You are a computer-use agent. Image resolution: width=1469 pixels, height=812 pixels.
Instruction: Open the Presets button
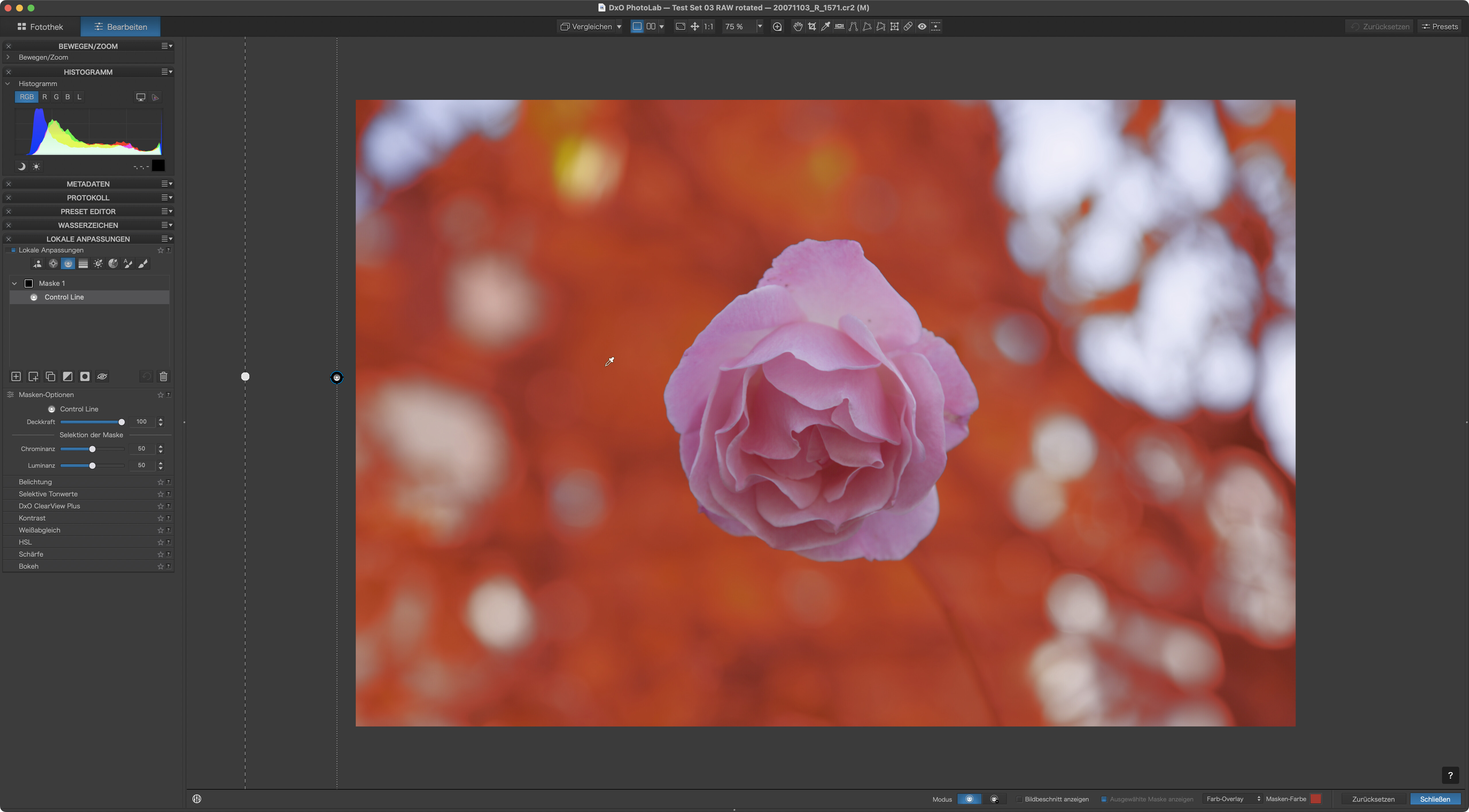coord(1440,27)
